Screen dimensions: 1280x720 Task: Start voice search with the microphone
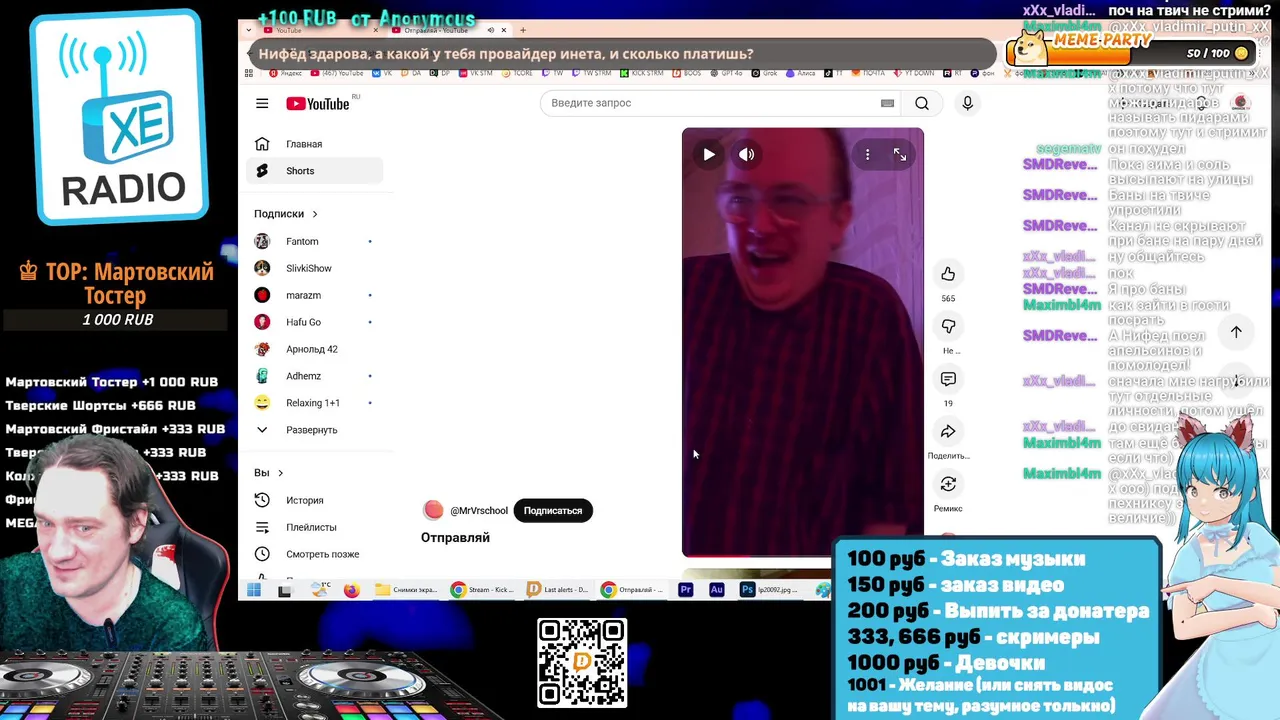[967, 103]
